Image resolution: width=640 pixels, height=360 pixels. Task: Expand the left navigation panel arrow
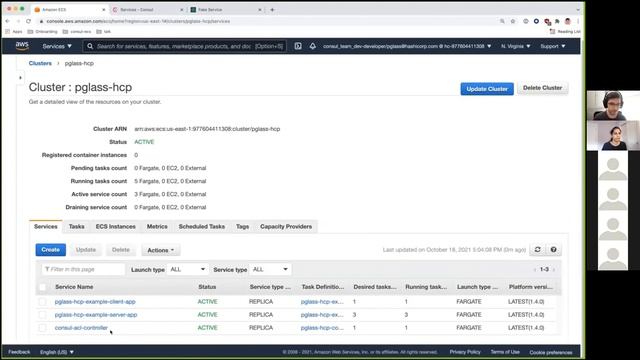coord(20,77)
